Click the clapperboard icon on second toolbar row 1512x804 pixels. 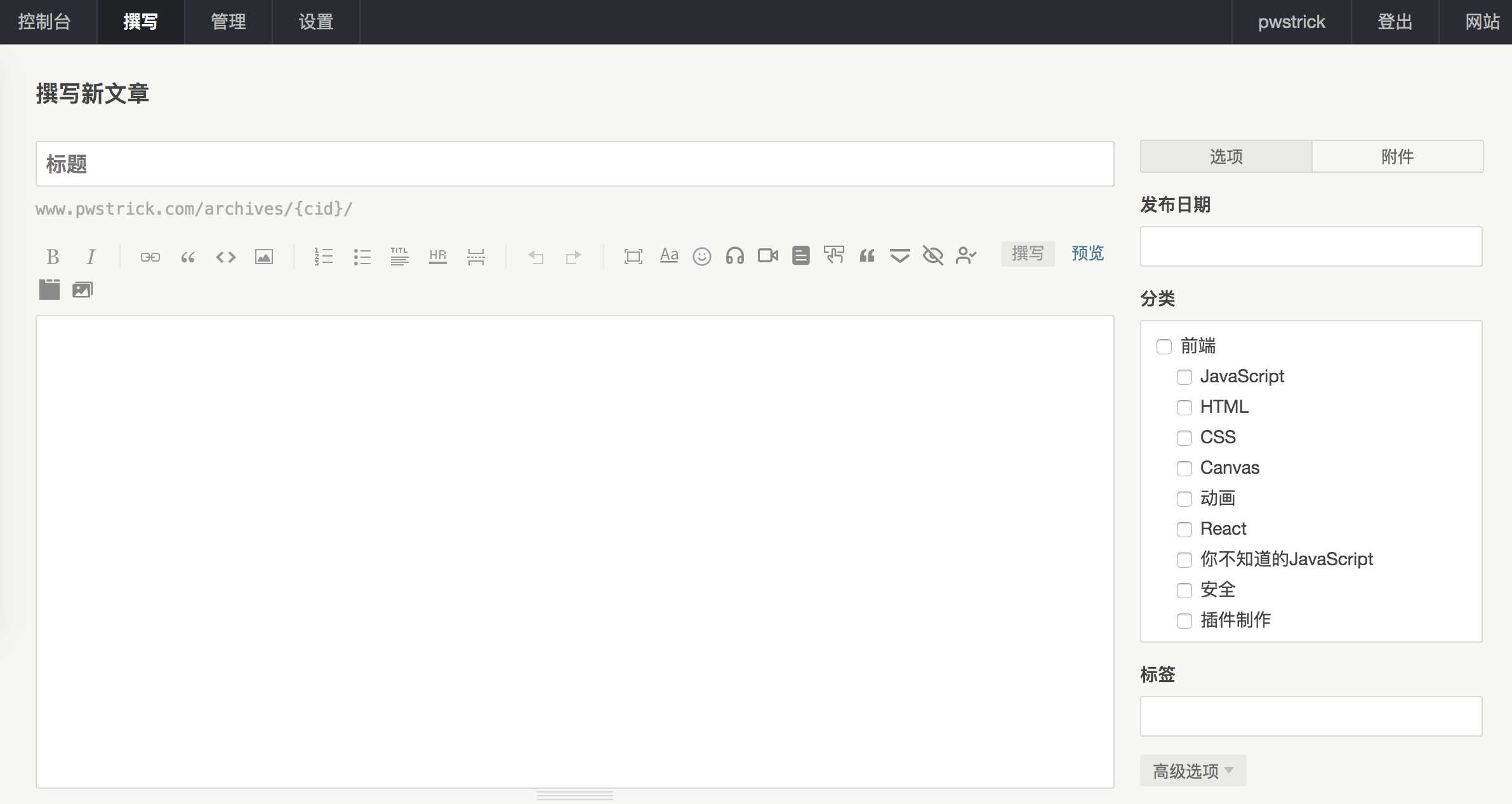point(50,289)
